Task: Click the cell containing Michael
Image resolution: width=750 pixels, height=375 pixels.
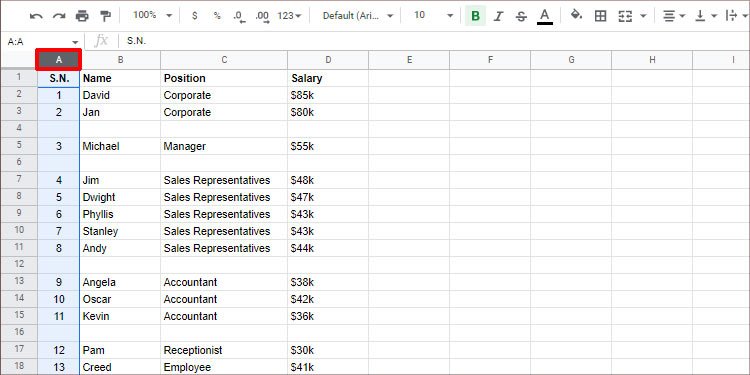Action: point(120,146)
